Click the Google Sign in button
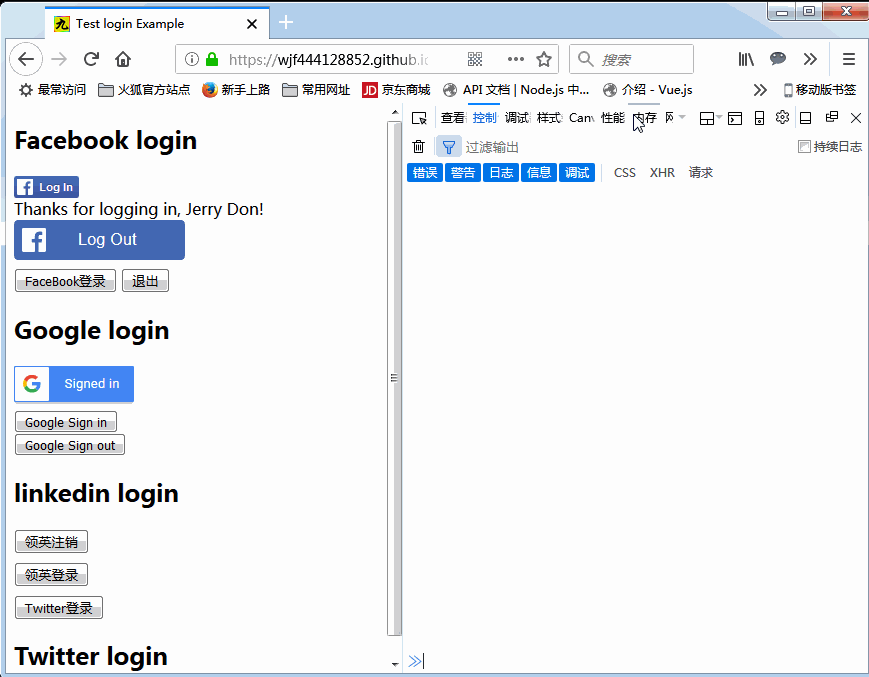This screenshot has height=677, width=869. click(65, 421)
